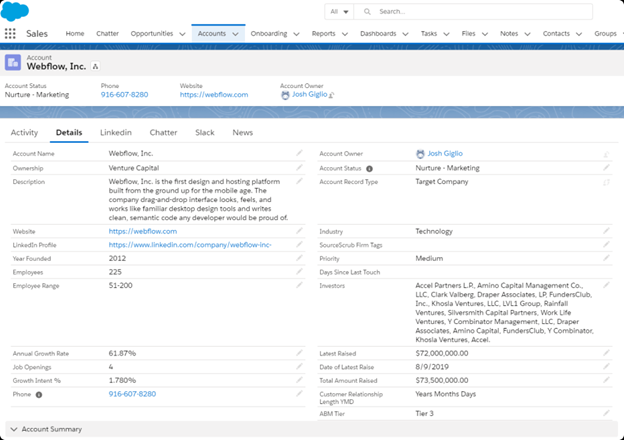Expand Tasks nav dropdown chevron
Screen dimensions: 624x440
[x=447, y=34]
